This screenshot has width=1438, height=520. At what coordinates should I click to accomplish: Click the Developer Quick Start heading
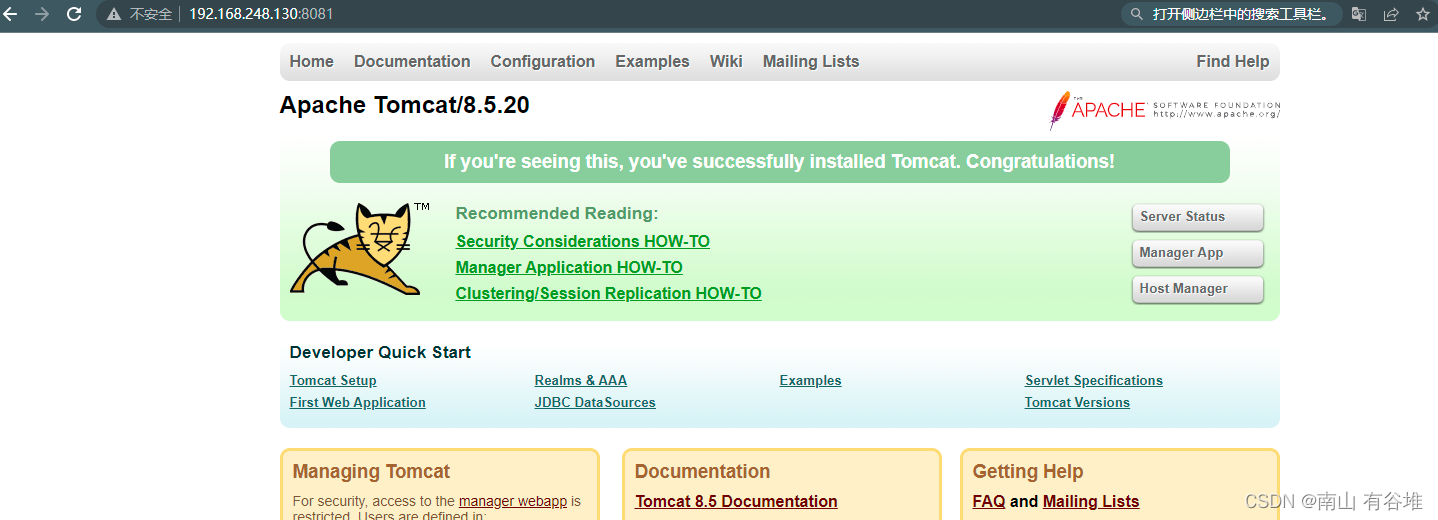(380, 352)
